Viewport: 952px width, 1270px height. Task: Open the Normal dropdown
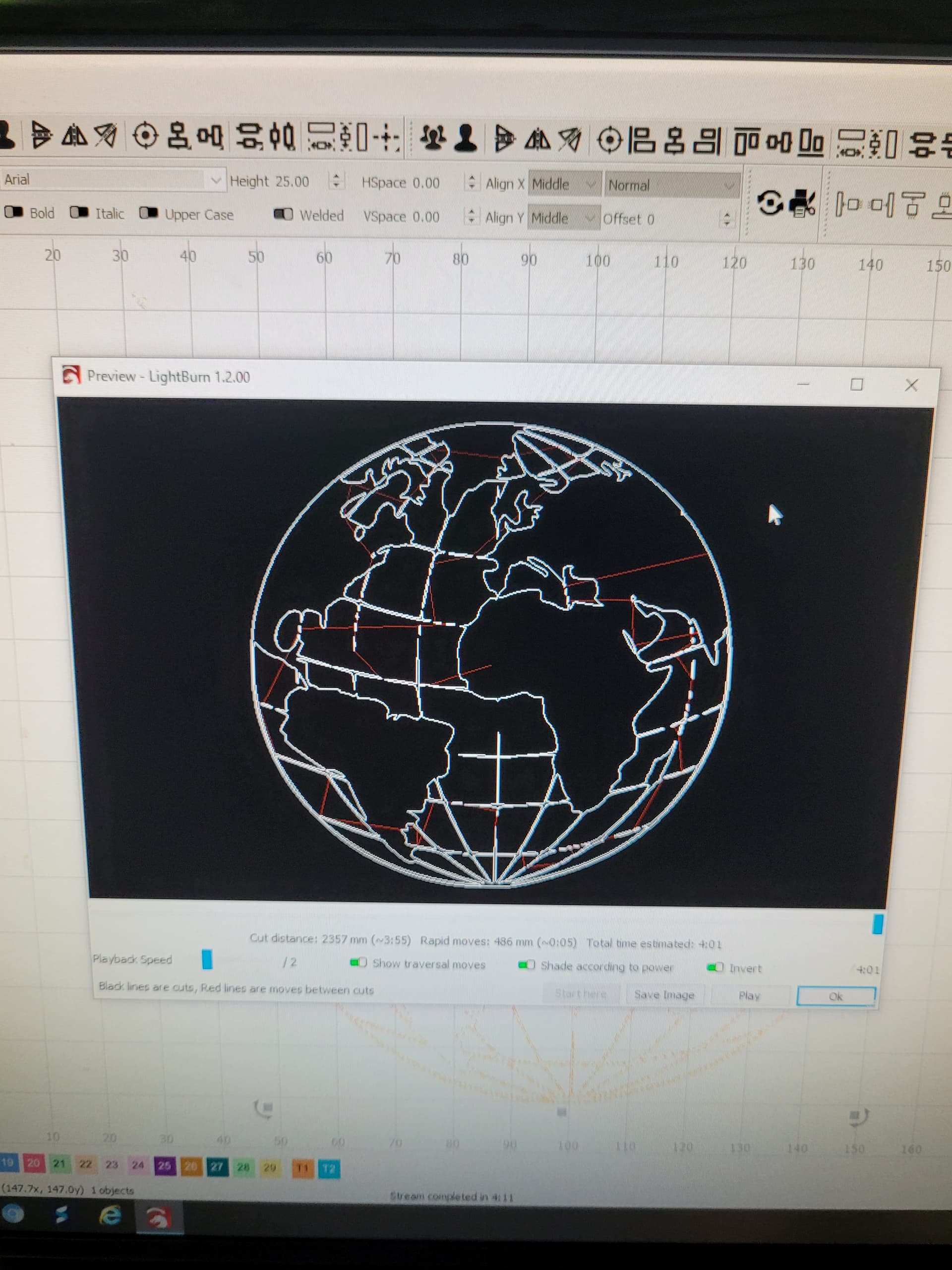click(x=672, y=186)
